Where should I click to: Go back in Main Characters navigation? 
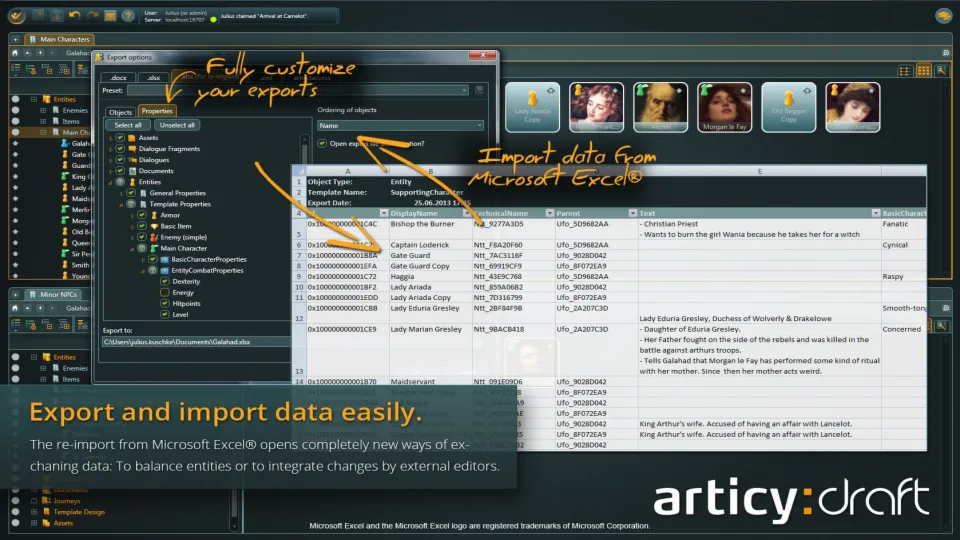[40, 53]
